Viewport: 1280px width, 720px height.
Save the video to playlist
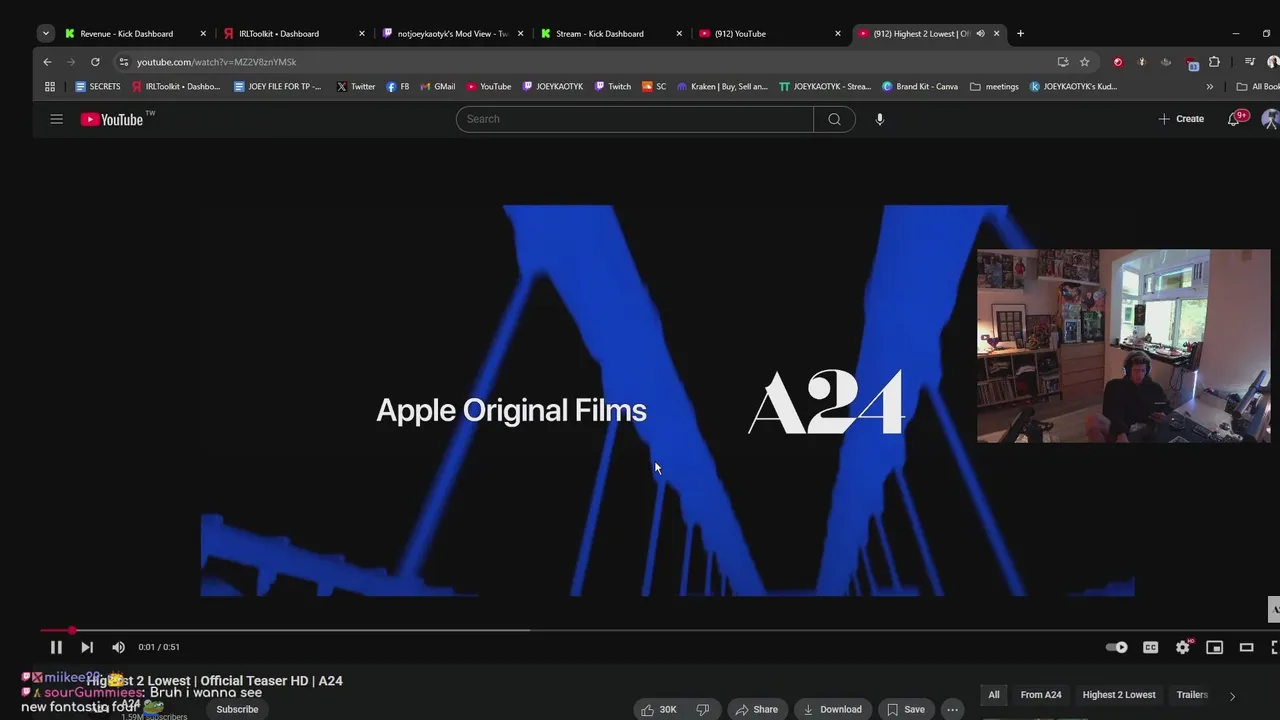(906, 709)
